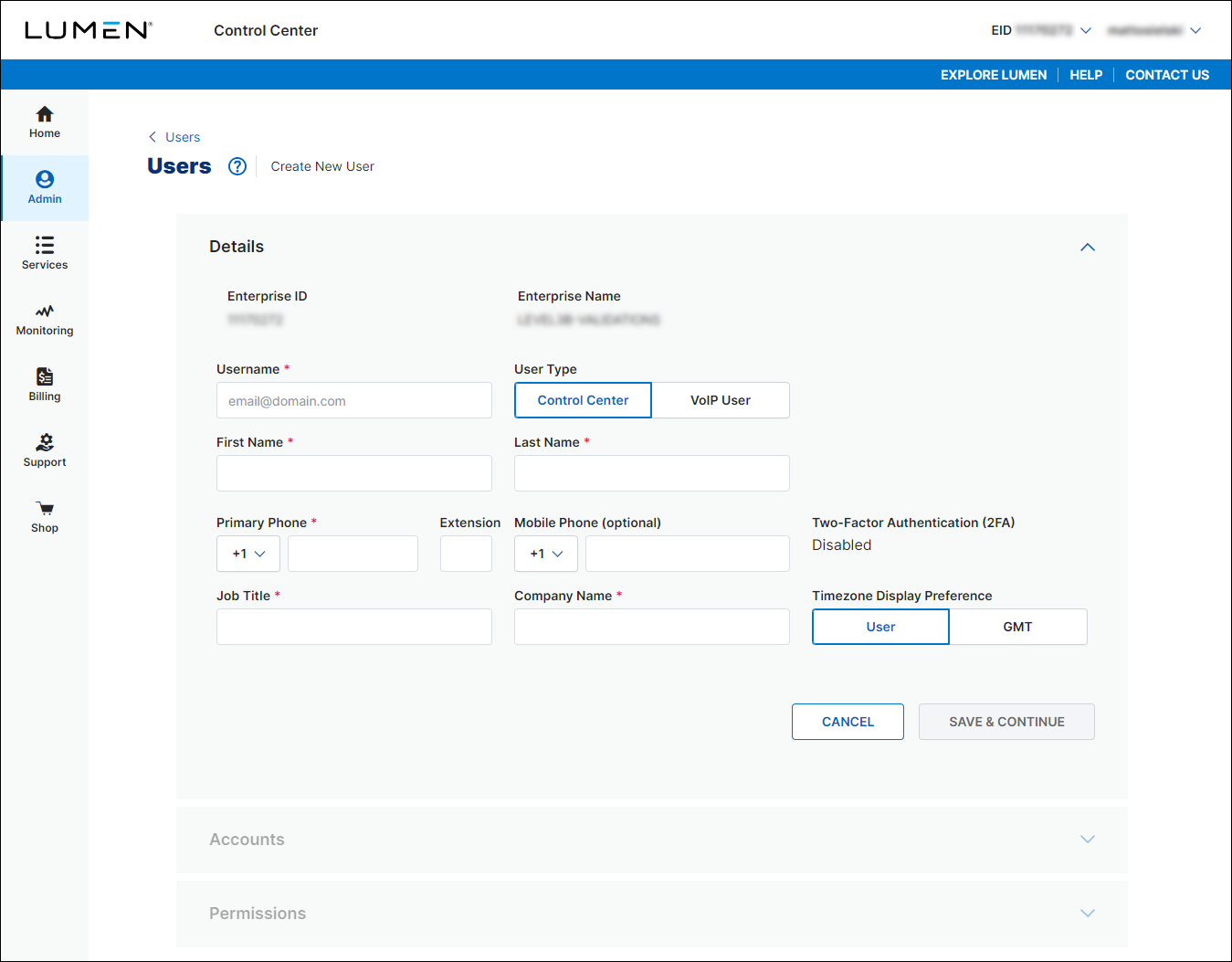Click the Extension field
The width and height of the screenshot is (1232, 962).
(466, 554)
